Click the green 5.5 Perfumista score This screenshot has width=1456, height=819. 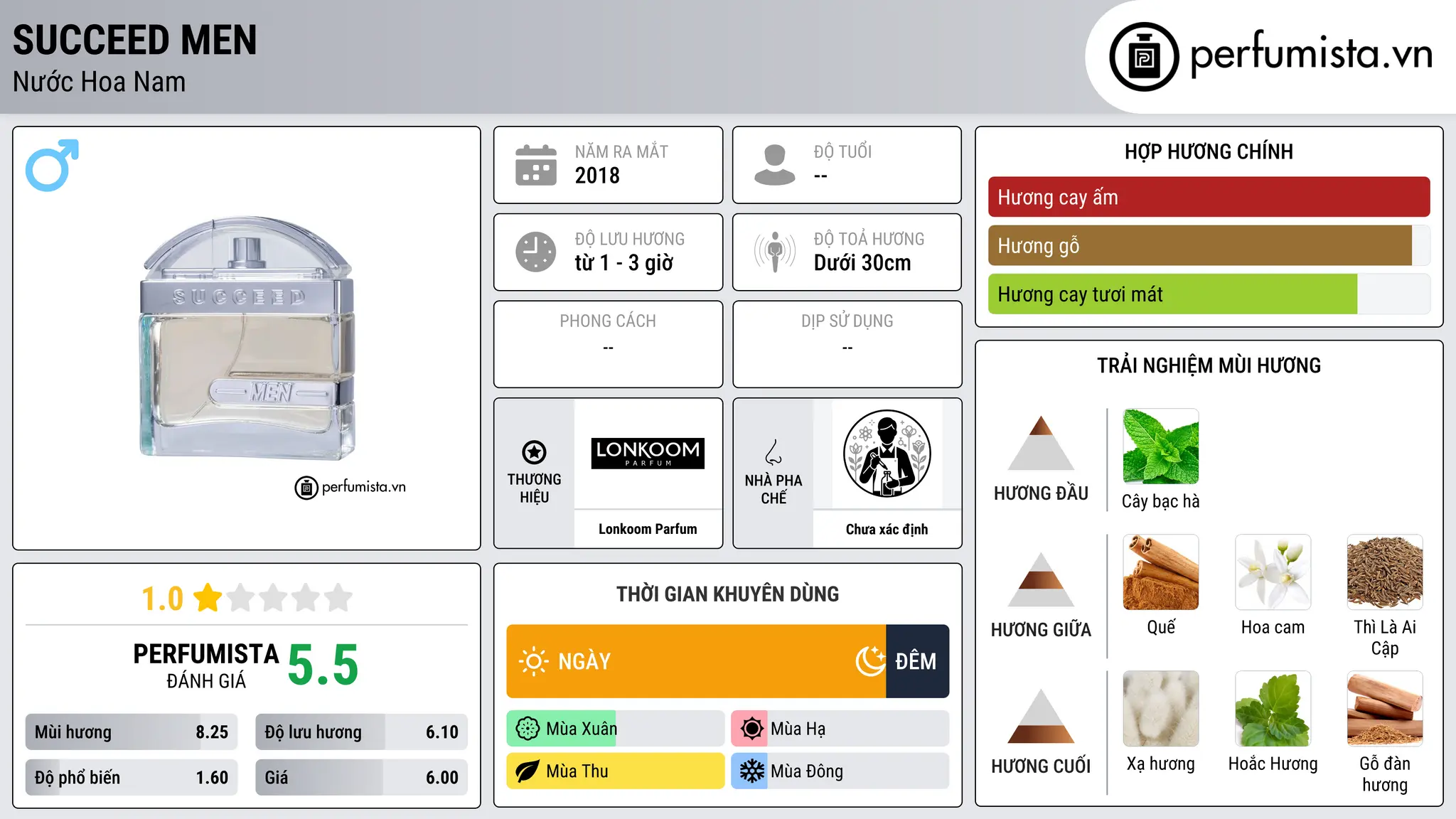(323, 665)
